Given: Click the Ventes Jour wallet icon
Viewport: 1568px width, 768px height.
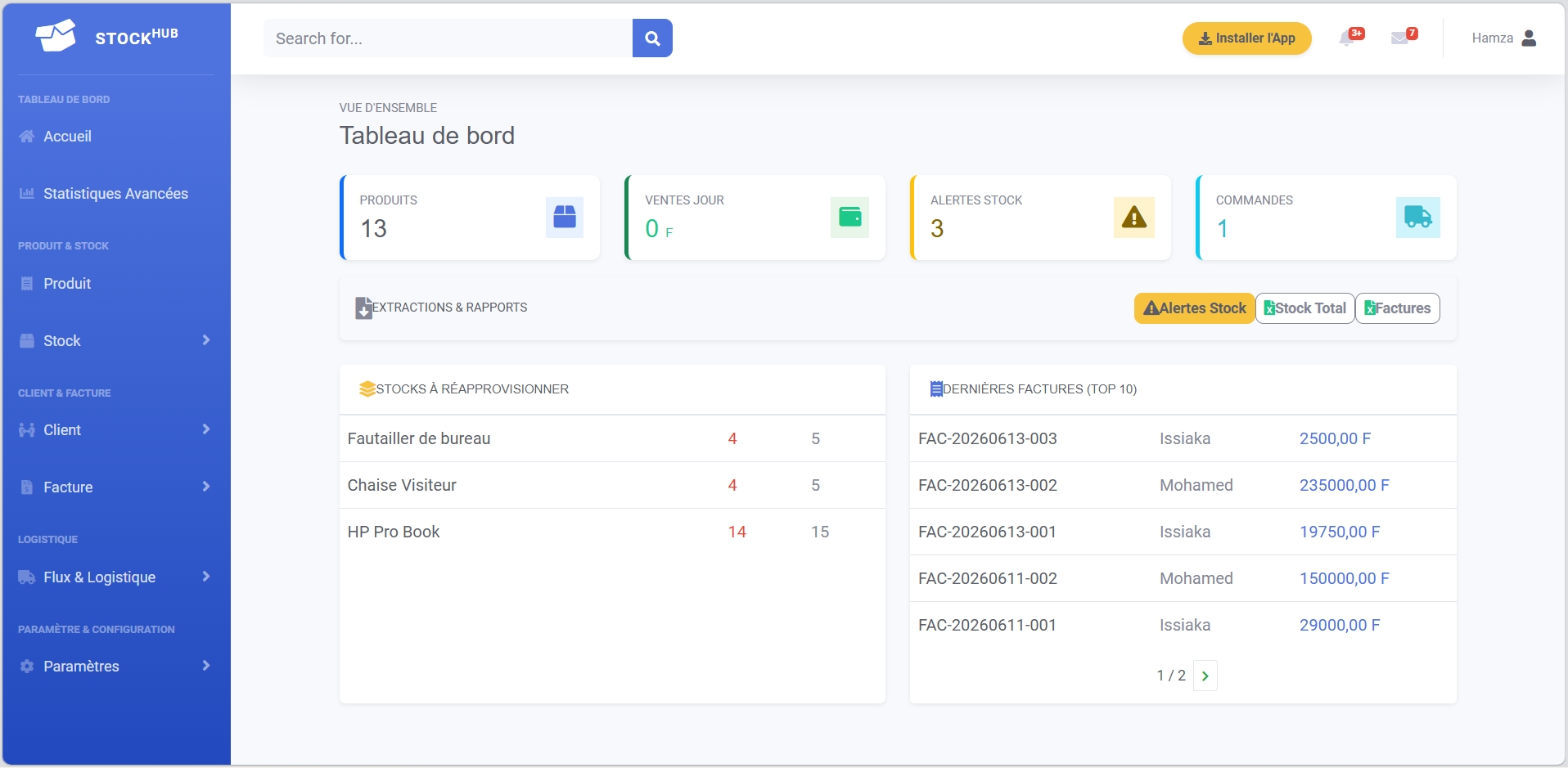Looking at the screenshot, I should pos(849,217).
